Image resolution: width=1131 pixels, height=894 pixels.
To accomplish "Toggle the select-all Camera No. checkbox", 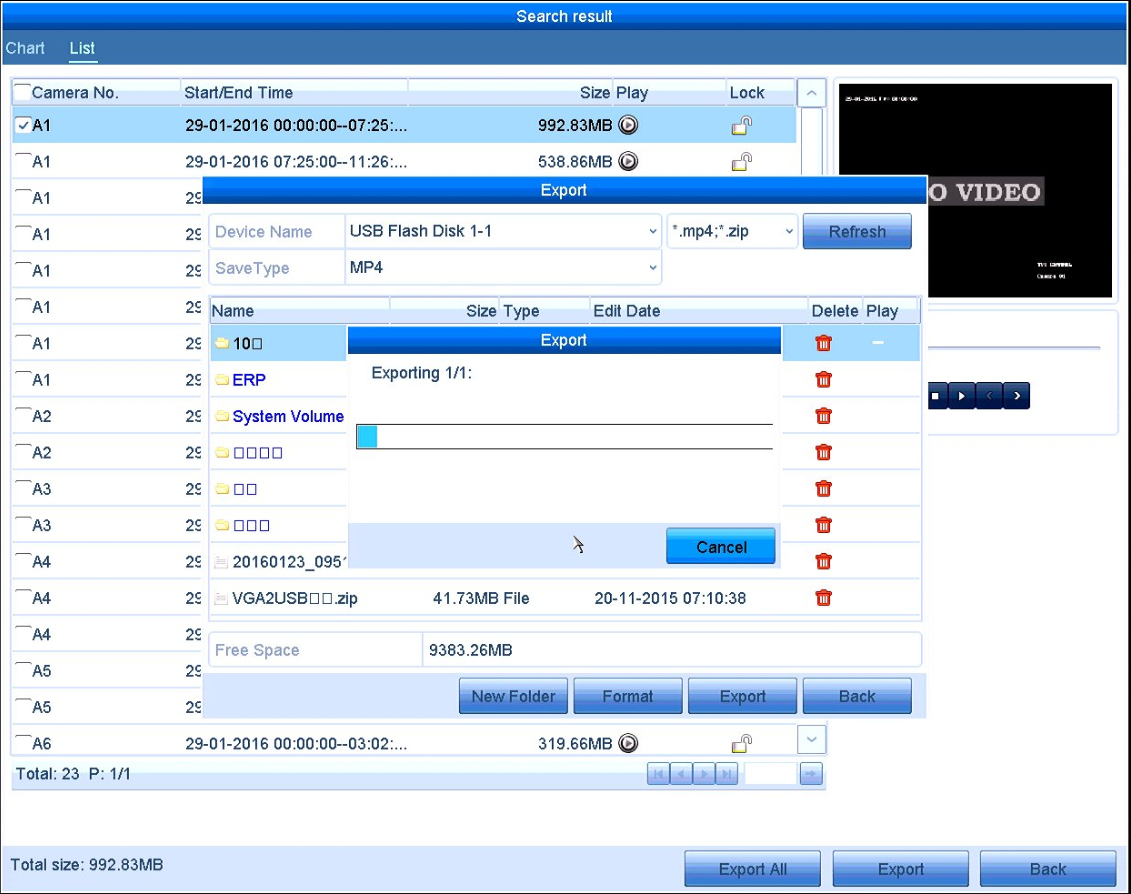I will coord(22,92).
